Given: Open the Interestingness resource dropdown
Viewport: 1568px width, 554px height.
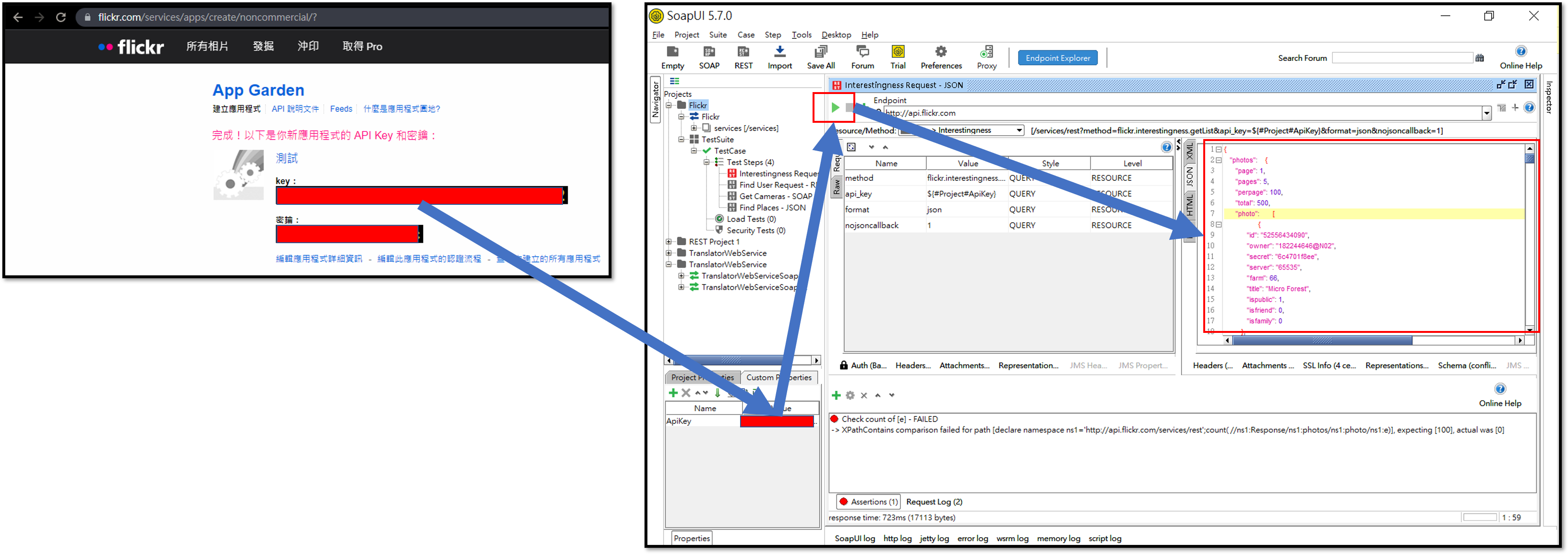Looking at the screenshot, I should [1018, 130].
